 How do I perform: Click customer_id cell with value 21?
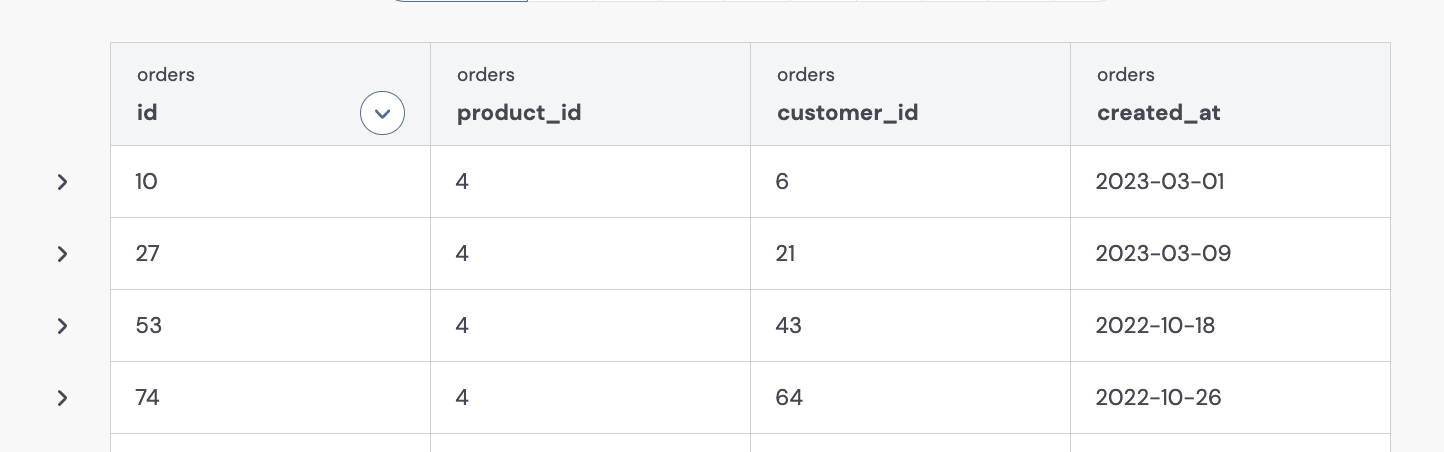click(910, 254)
